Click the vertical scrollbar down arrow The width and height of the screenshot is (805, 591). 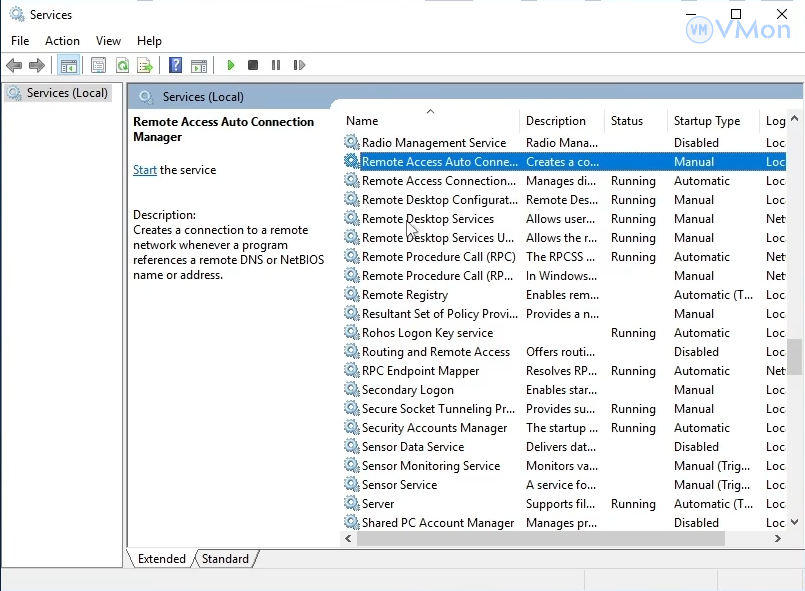click(x=795, y=522)
